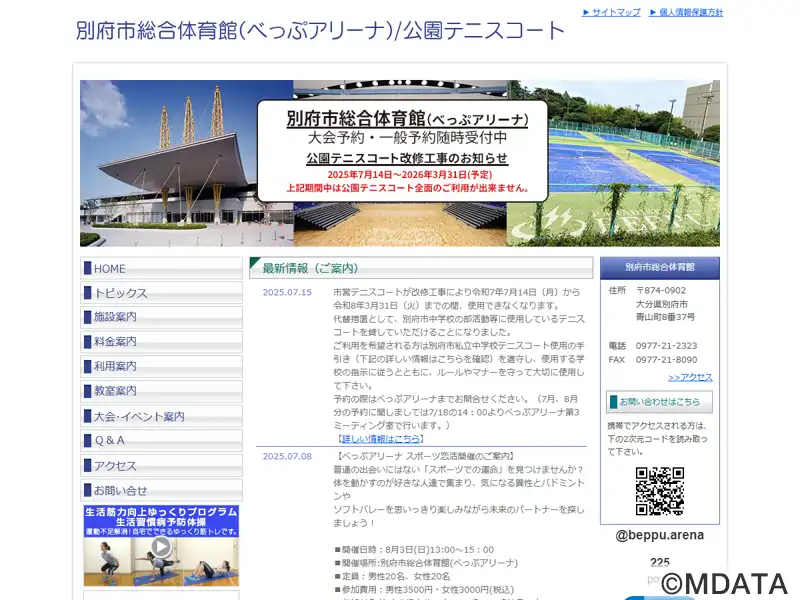Click the 定員：男性20名、女性20名 line
Image resolution: width=800 pixels, height=600 pixels.
point(392,576)
